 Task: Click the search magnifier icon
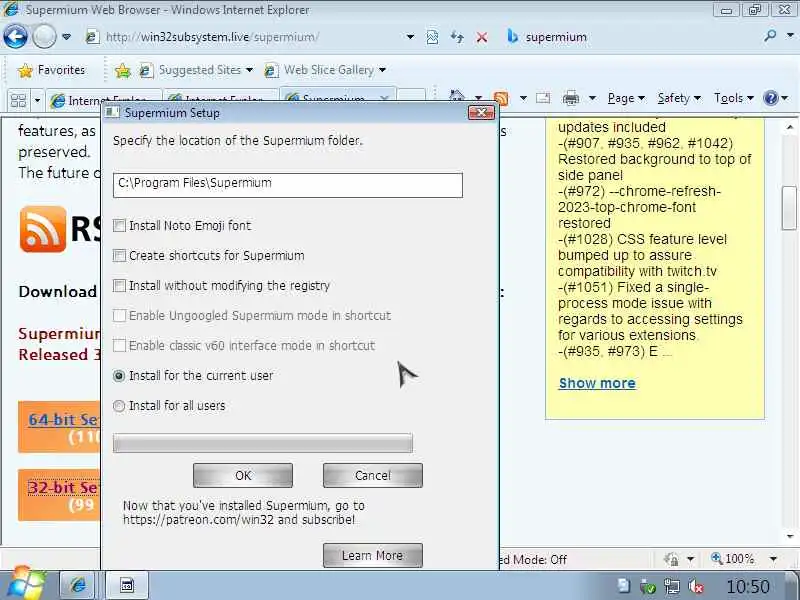(770, 36)
